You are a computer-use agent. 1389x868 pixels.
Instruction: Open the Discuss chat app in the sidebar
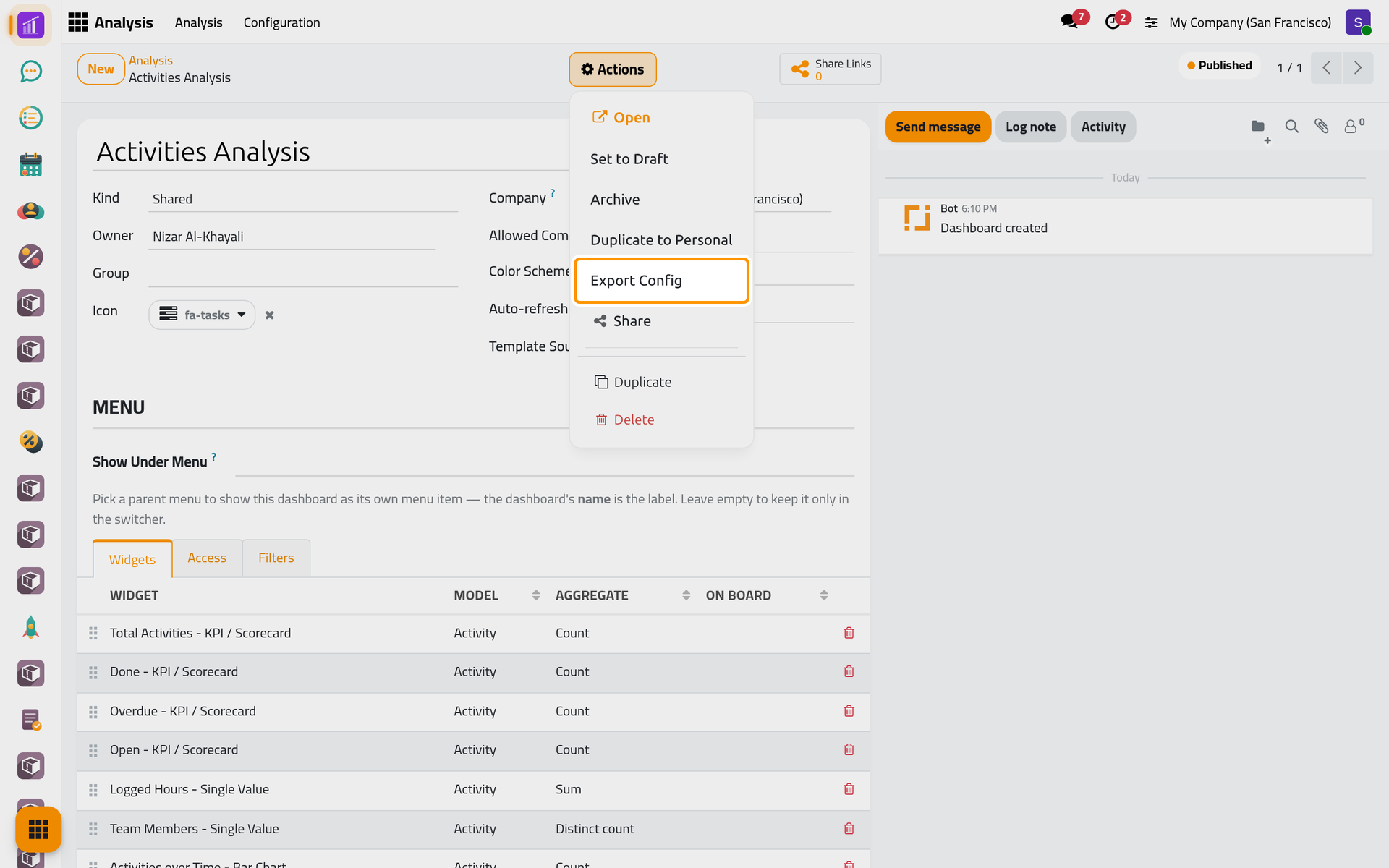pyautogui.click(x=30, y=71)
